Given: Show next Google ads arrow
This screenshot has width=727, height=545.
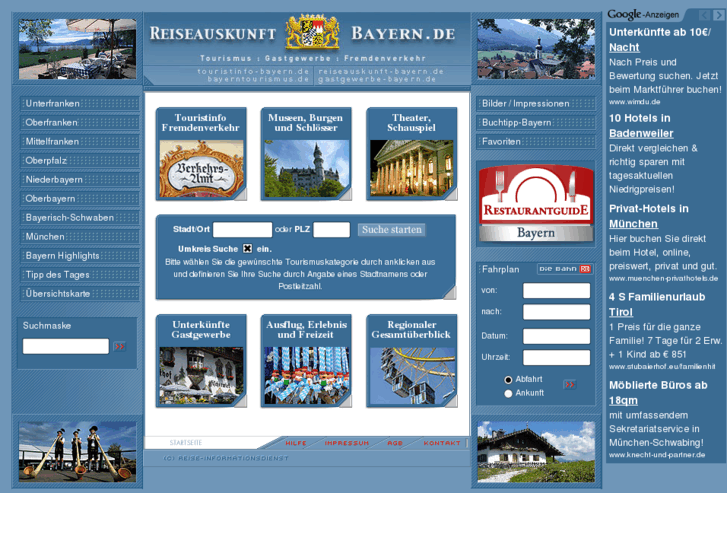Looking at the screenshot, I should click(x=718, y=15).
